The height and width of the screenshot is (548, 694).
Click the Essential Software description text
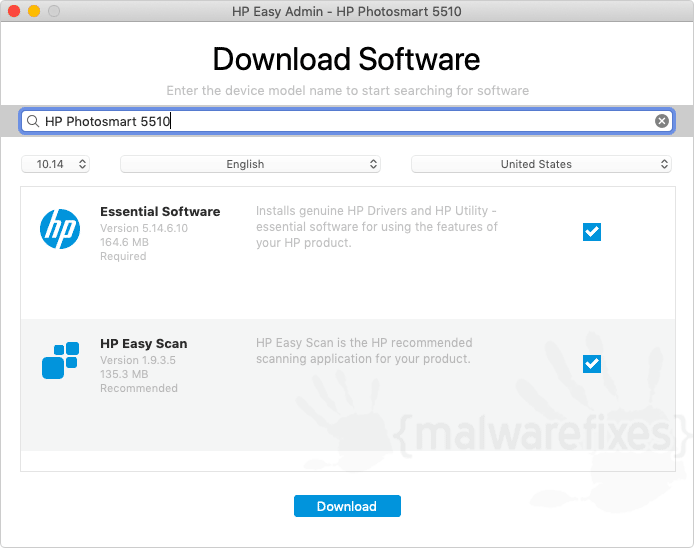click(x=377, y=227)
